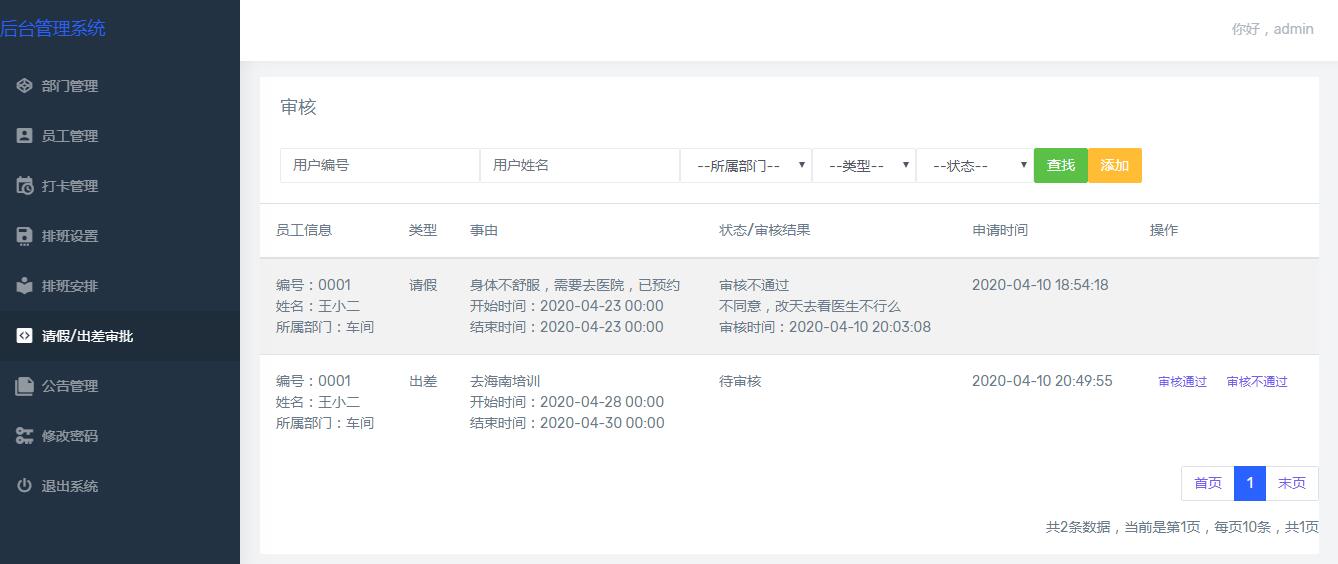The width and height of the screenshot is (1338, 564).
Task: Go to 打卡管理 in the sidebar
Action: tap(120, 186)
